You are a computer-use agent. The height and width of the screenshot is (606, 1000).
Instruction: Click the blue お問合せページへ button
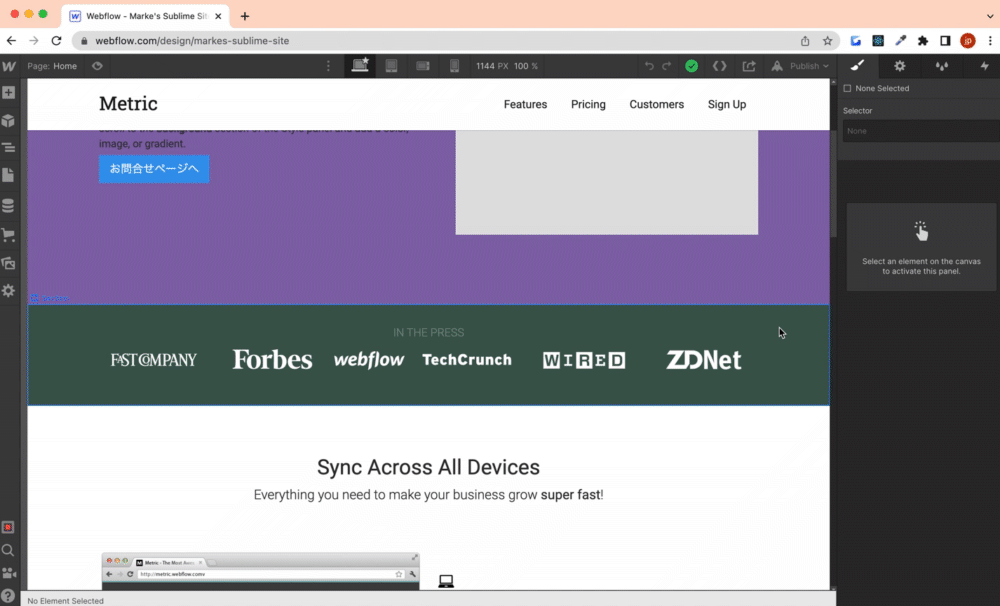coord(154,168)
